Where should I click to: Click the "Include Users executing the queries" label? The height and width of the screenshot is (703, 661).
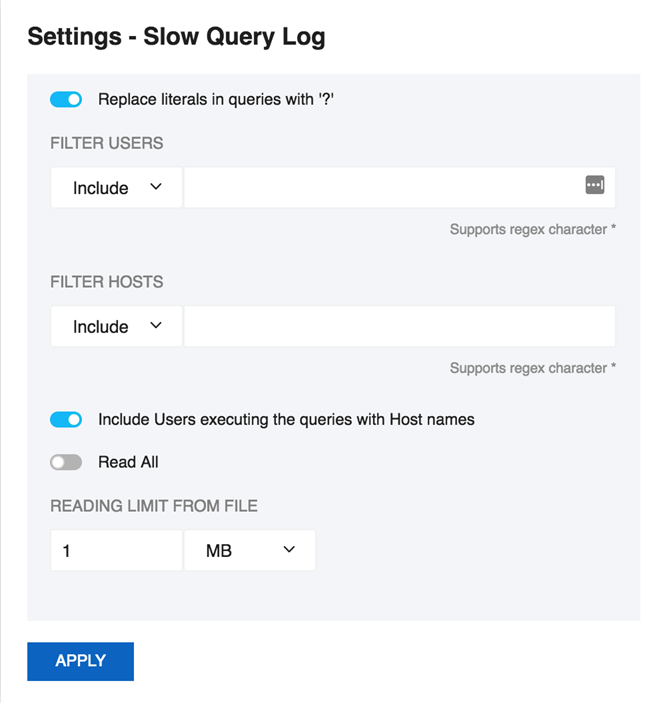[286, 420]
